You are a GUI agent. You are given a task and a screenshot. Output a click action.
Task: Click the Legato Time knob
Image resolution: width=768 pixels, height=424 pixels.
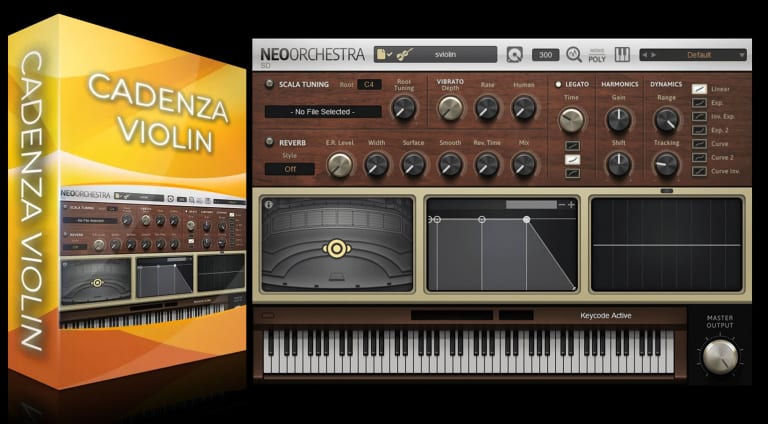(572, 120)
